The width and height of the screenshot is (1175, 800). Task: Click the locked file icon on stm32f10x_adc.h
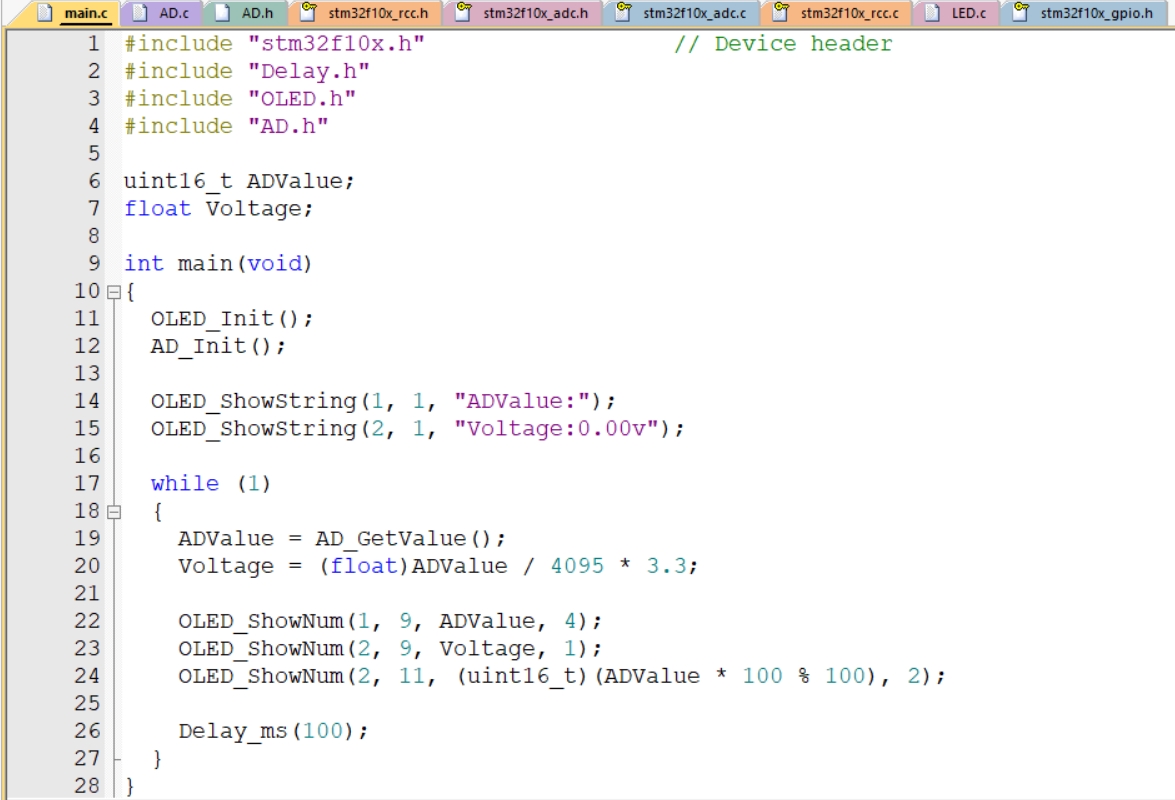tap(464, 11)
